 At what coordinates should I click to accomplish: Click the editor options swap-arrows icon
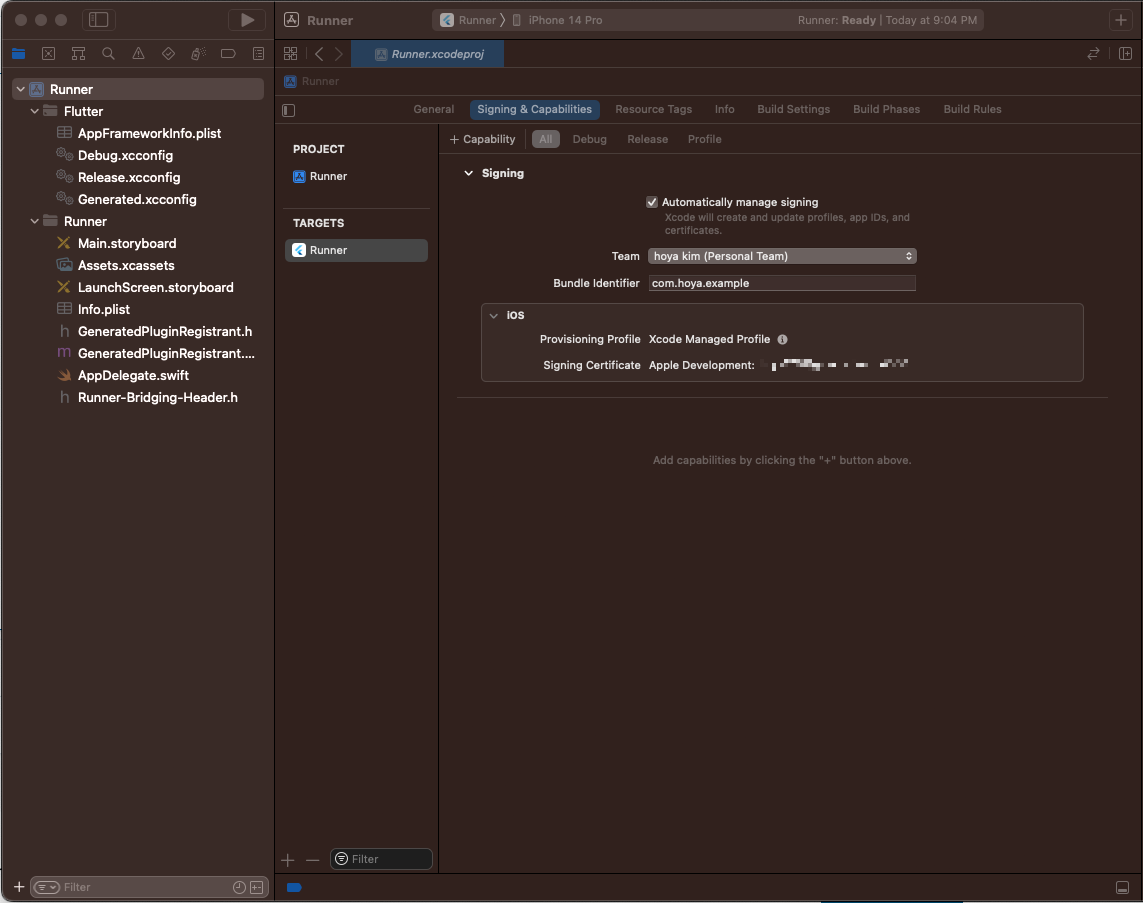pos(1093,53)
